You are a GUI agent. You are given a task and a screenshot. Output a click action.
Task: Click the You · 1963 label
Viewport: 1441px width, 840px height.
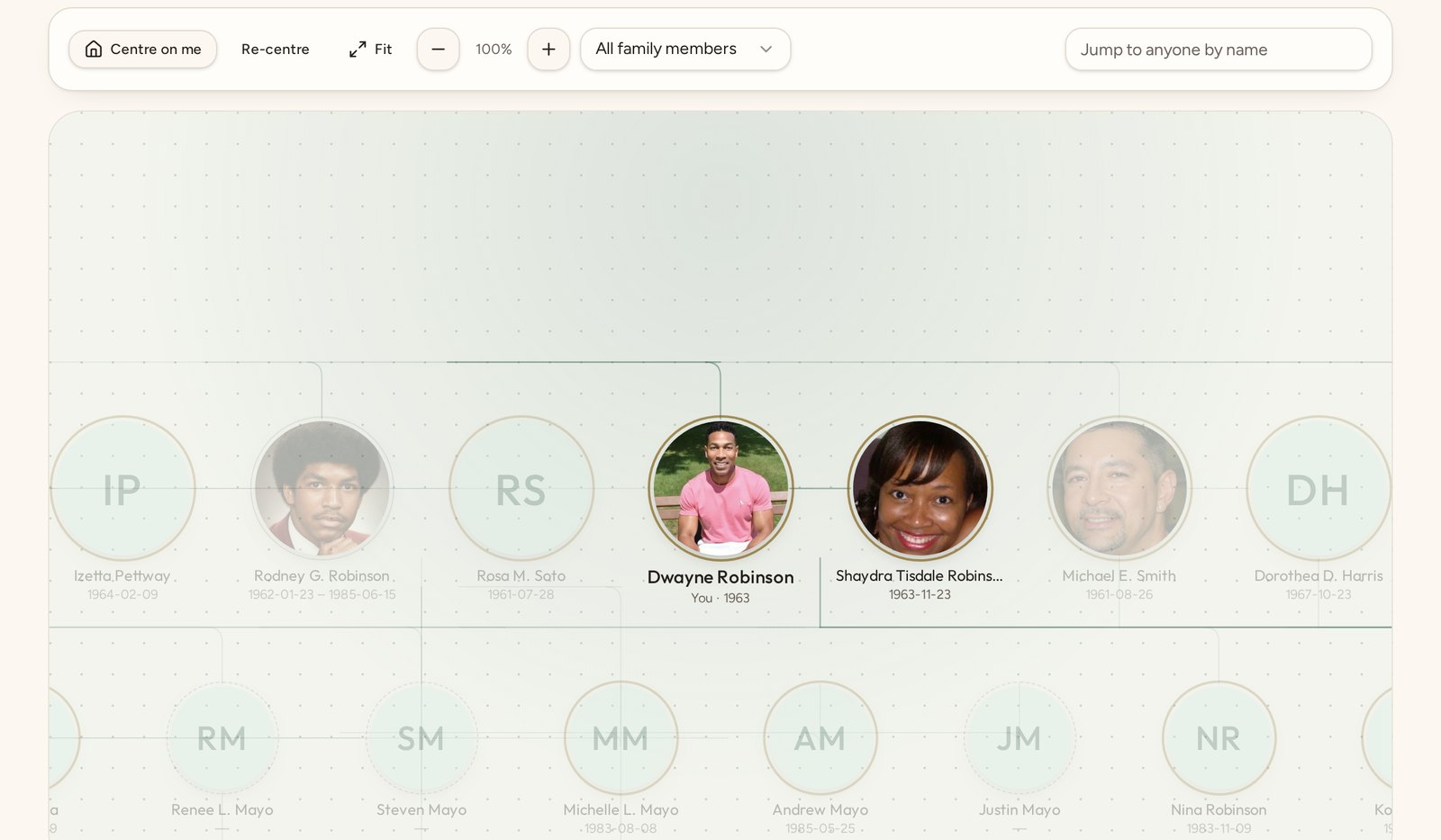tap(720, 598)
